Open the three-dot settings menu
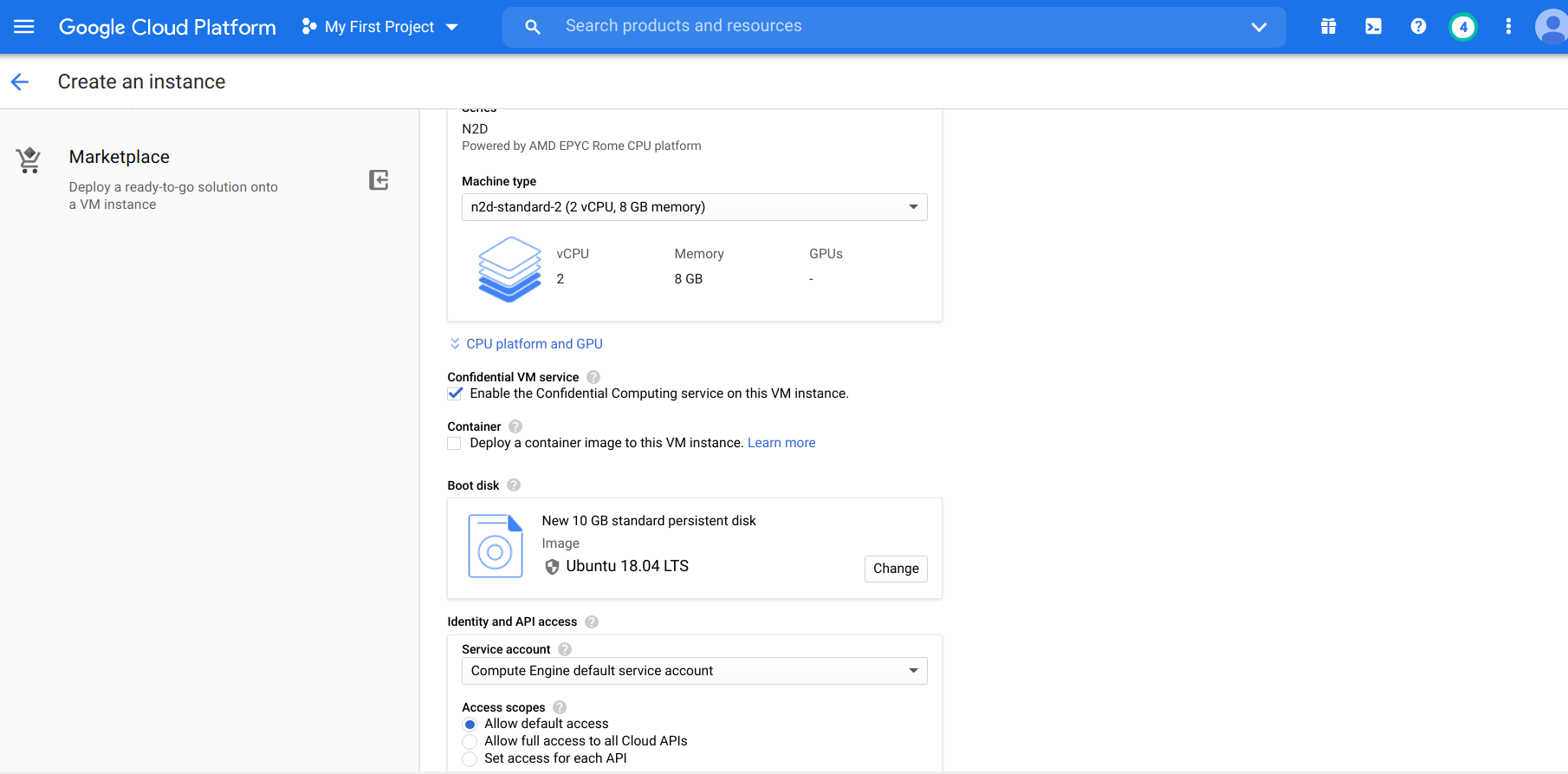Screen dimensions: 1568x774 click(x=1508, y=27)
